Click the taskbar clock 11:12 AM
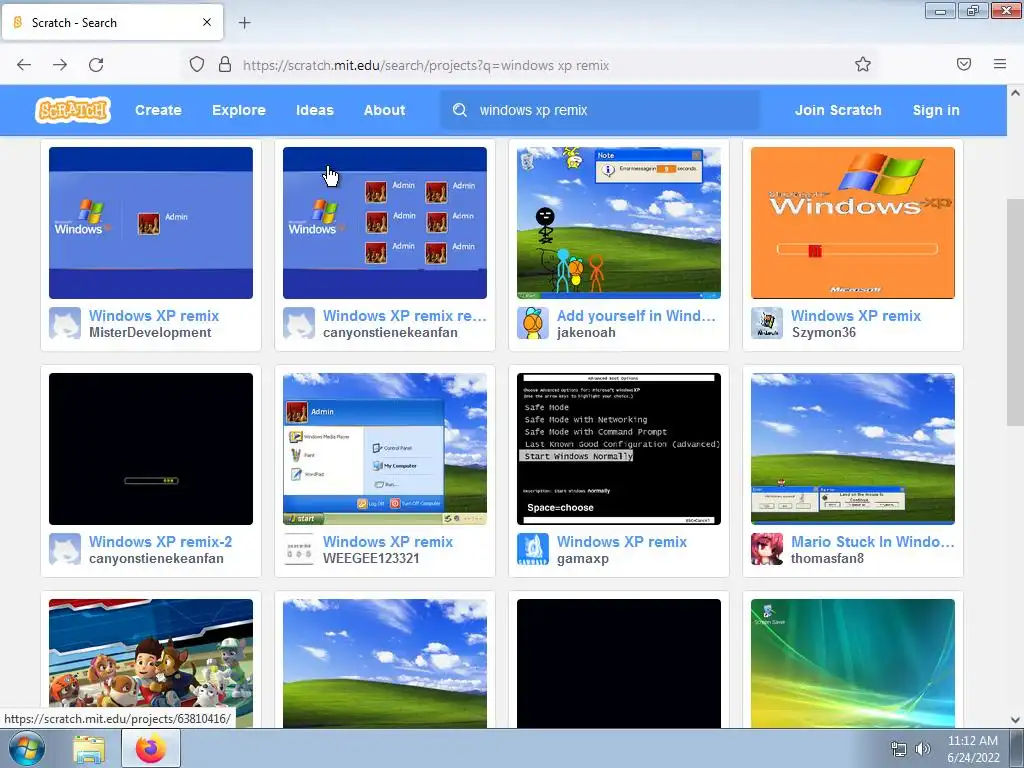1024x768 pixels. point(973,741)
